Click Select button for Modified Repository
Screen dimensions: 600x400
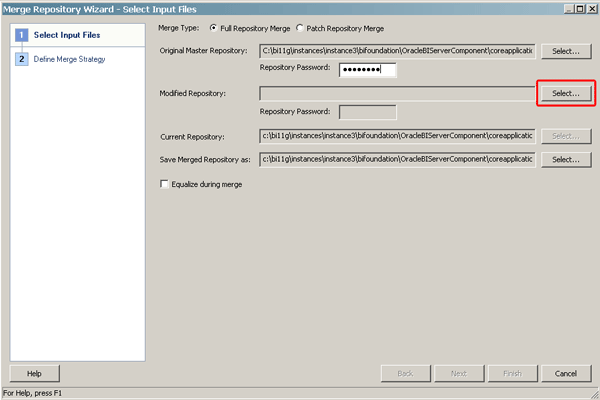(x=566, y=93)
